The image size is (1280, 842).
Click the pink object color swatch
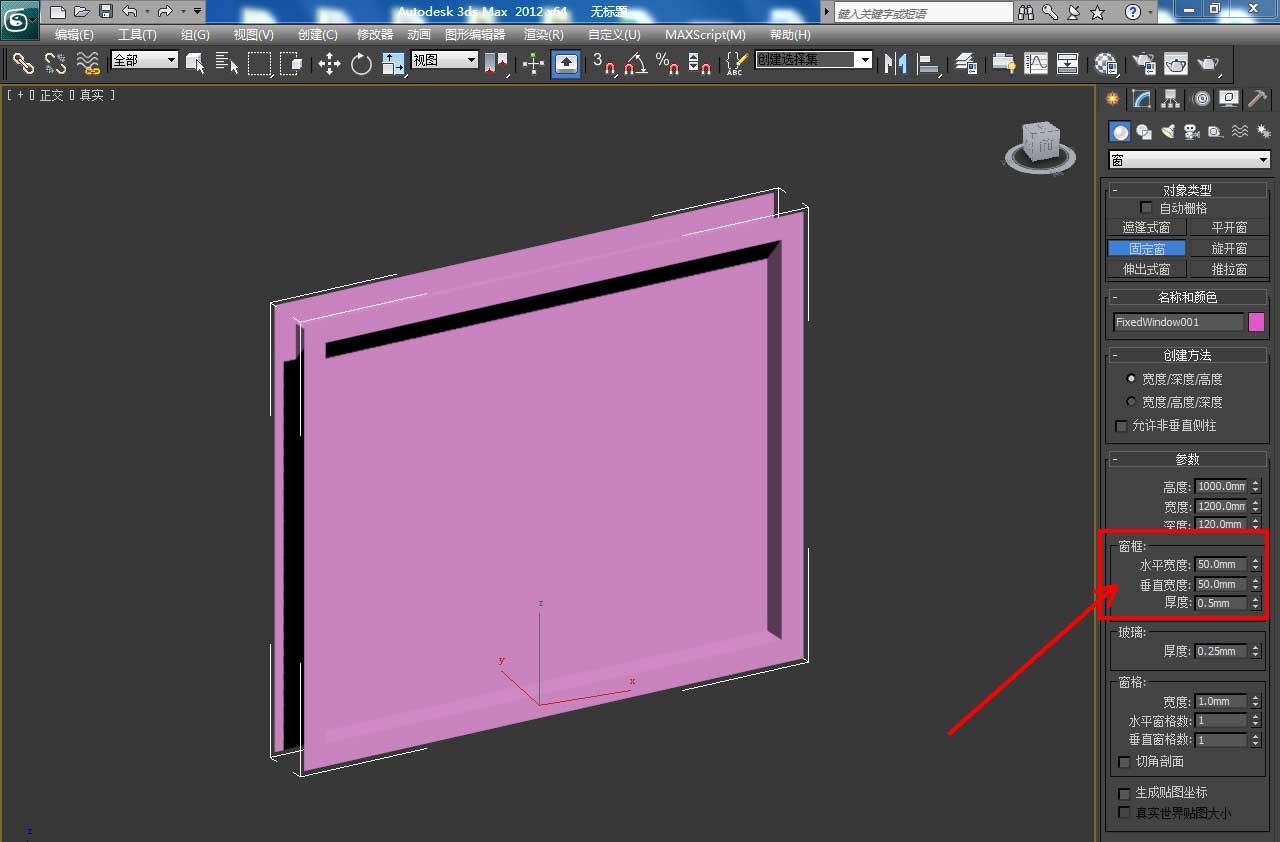point(1257,322)
